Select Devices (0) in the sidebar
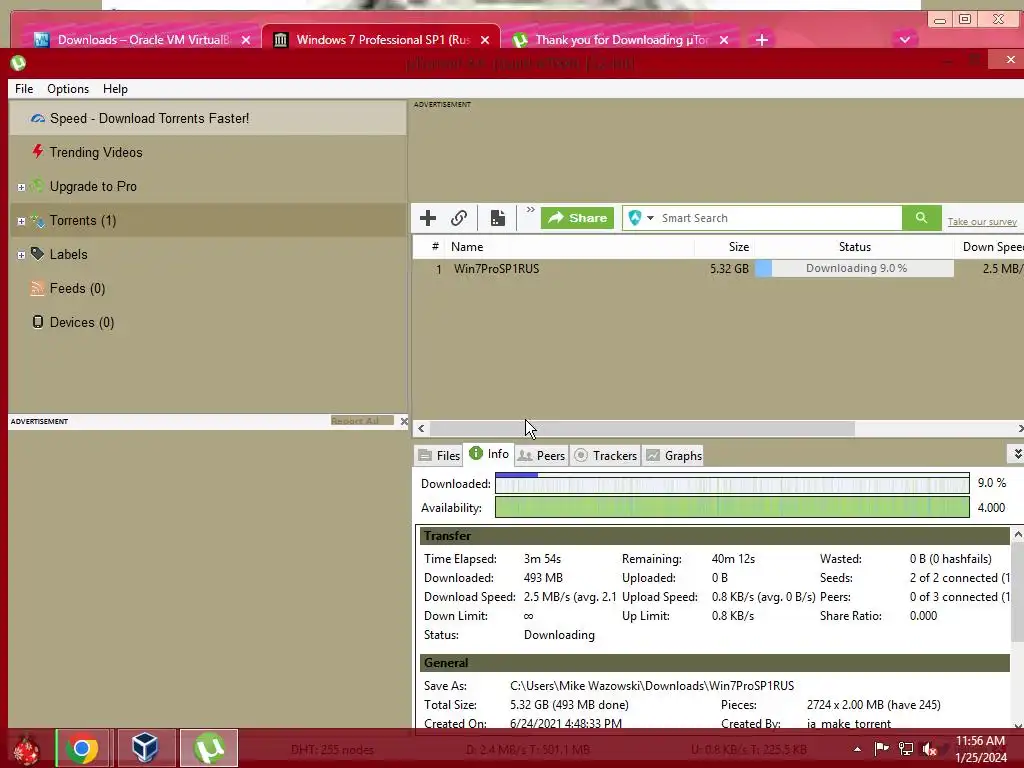Image resolution: width=1024 pixels, height=768 pixels. (x=82, y=322)
